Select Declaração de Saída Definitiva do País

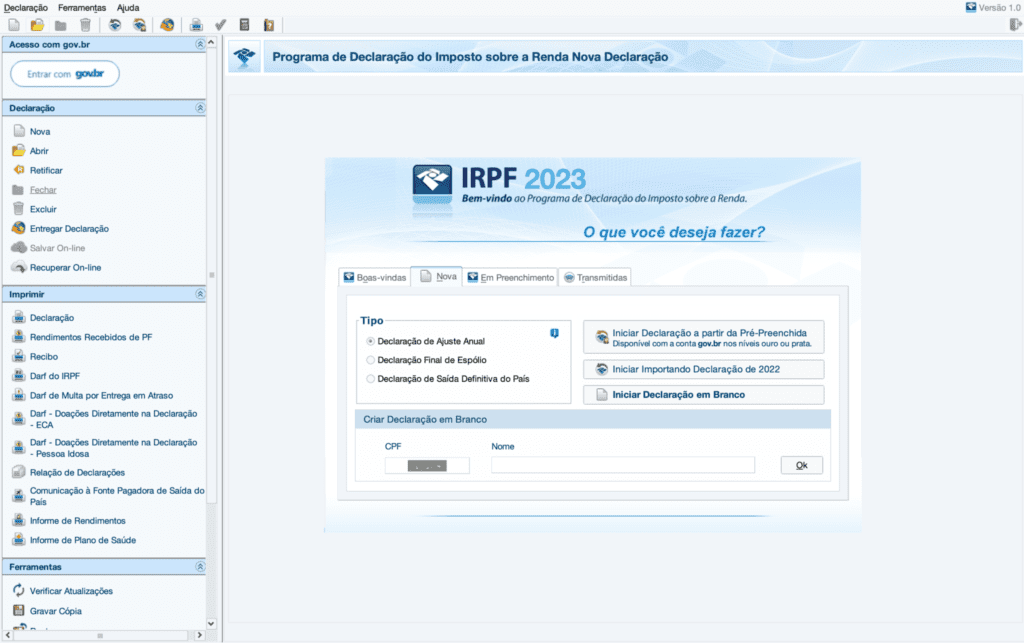point(370,379)
